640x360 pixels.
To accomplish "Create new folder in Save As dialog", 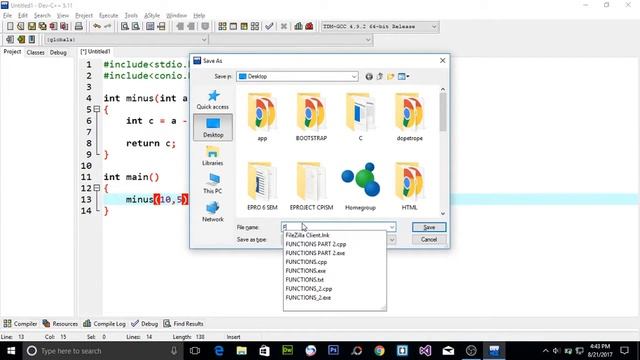I will coord(391,76).
